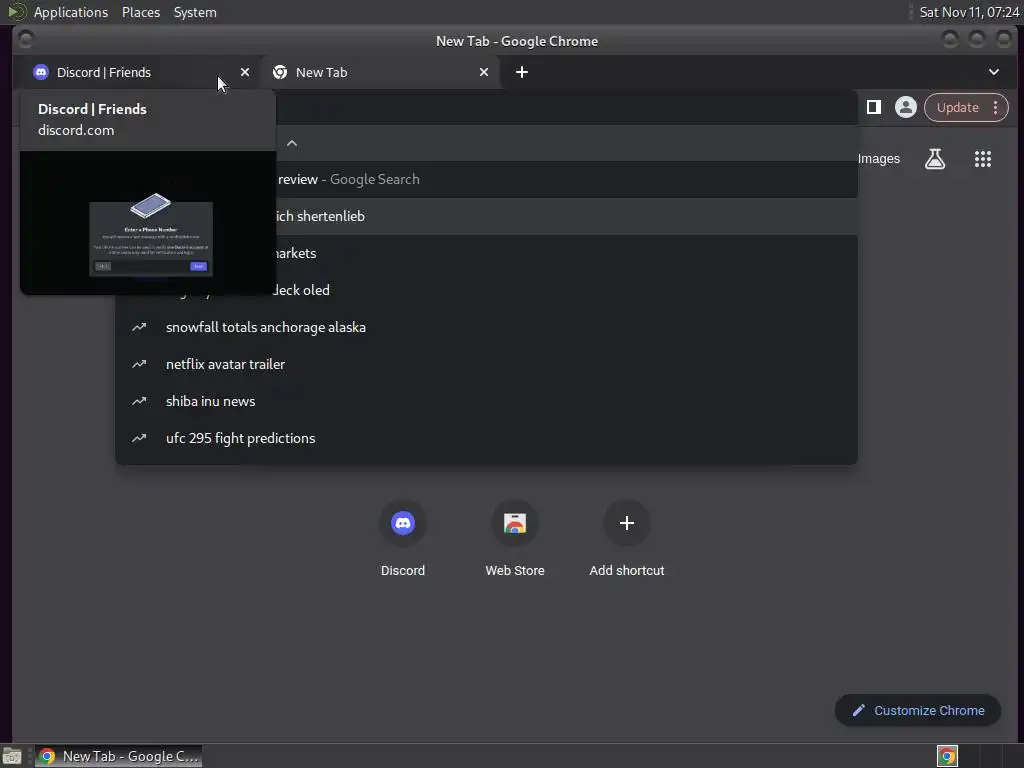Viewport: 1024px width, 768px height.
Task: Open Search Labs flask icon
Action: (935, 159)
